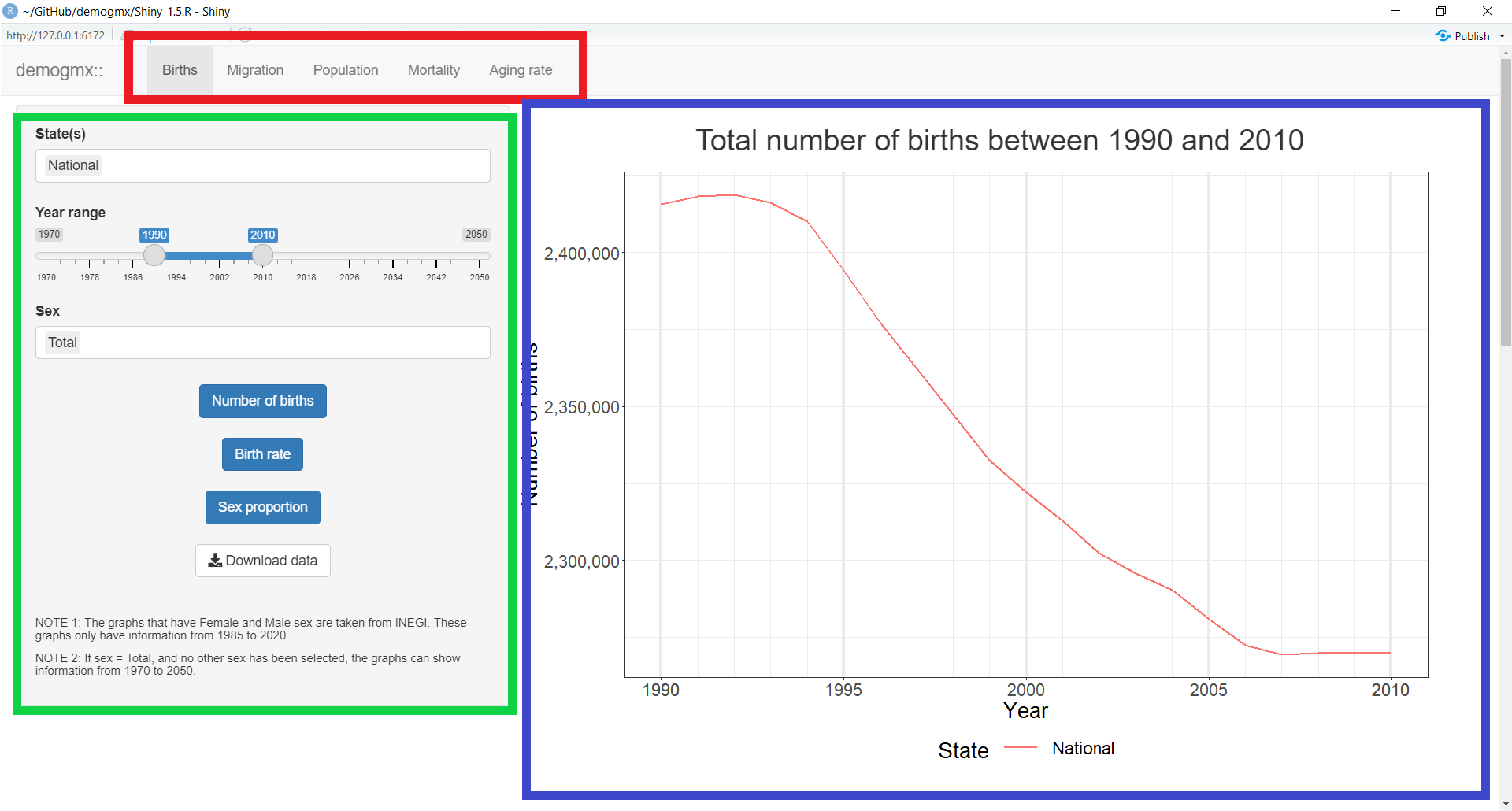The height and width of the screenshot is (811, 1512).
Task: Switch to the Migration tab
Action: tap(254, 70)
